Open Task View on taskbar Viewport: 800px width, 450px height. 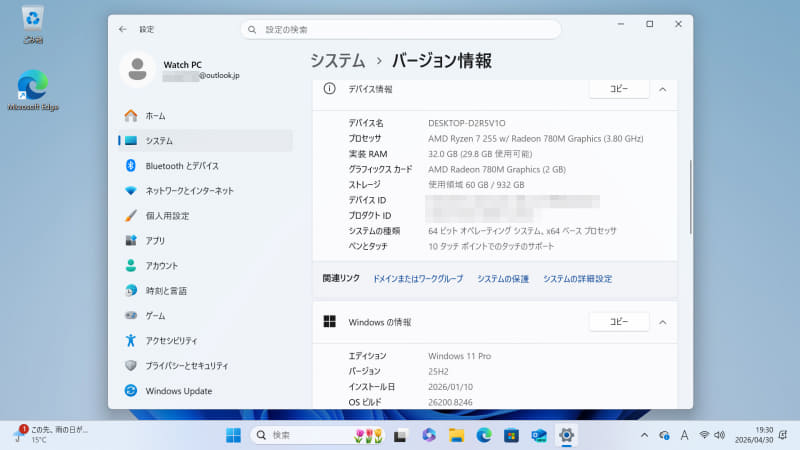(400, 435)
